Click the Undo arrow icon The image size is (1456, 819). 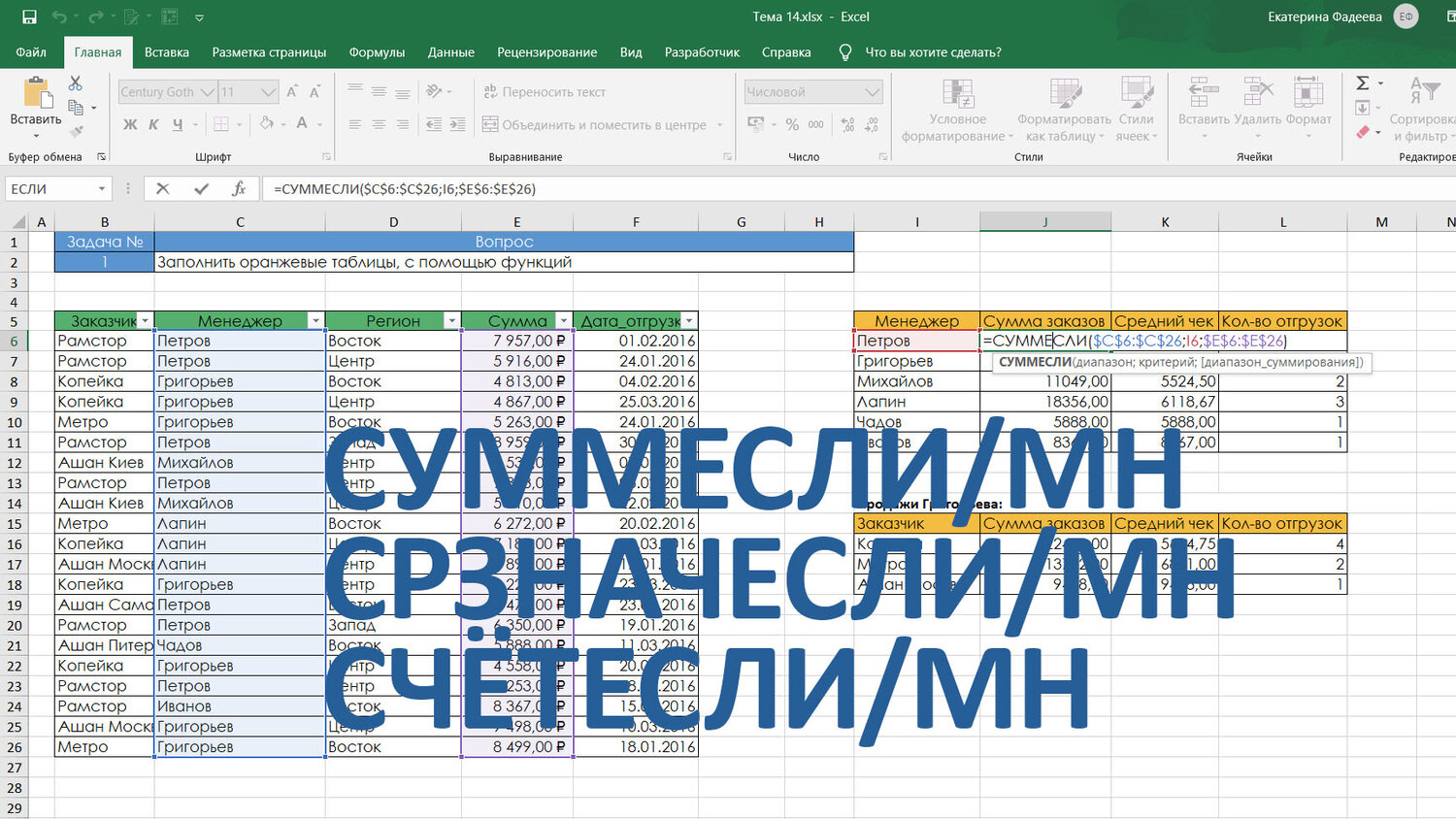[59, 16]
